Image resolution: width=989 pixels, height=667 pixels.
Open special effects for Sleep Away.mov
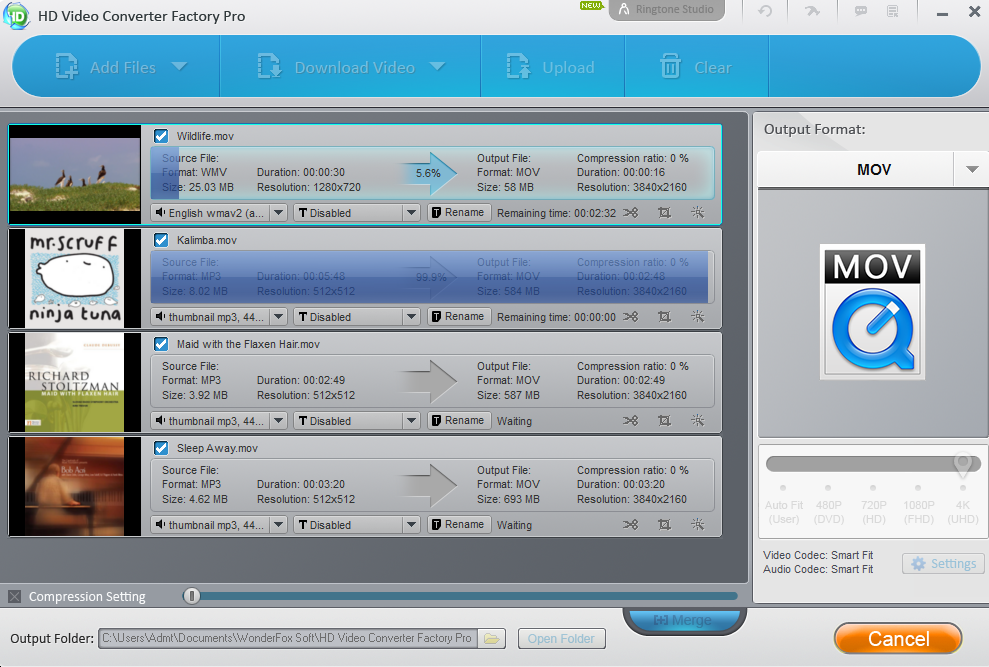pyautogui.click(x=697, y=525)
